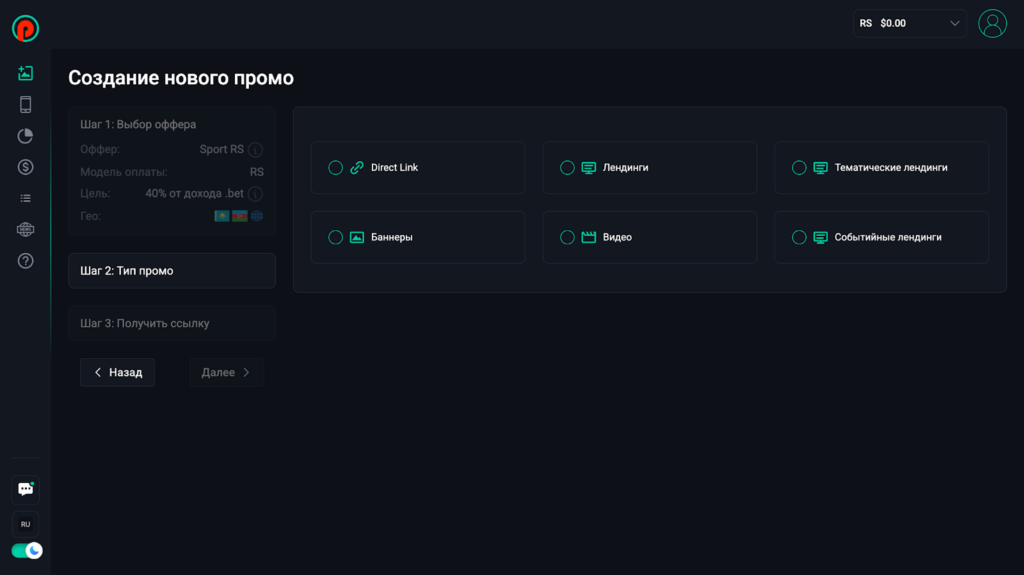Select the Тематические лендинги radio button
This screenshot has height=575, width=1024.
799,168
